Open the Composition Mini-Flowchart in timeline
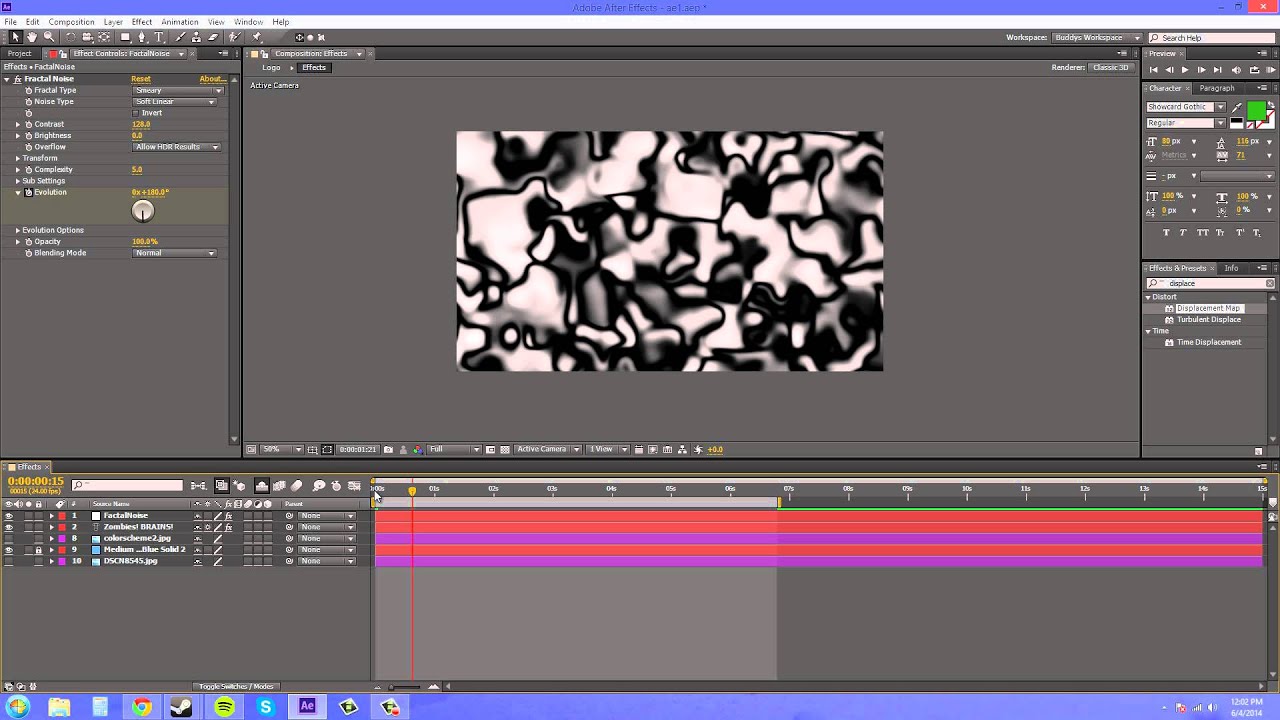Image resolution: width=1280 pixels, height=720 pixels. click(199, 486)
